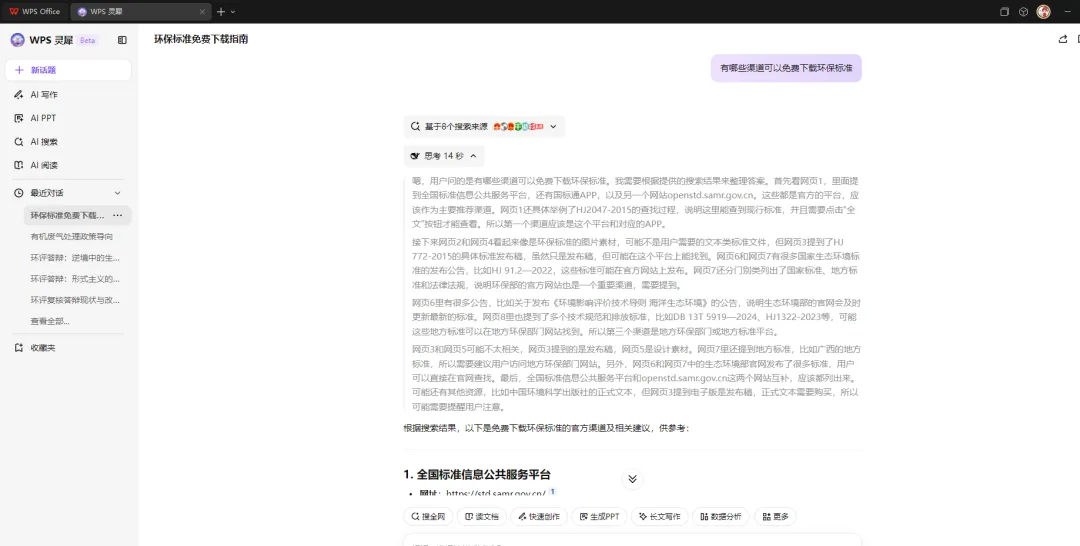The image size is (1080, 546).
Task: Click citation marker 1 after the URL
Action: click(552, 492)
